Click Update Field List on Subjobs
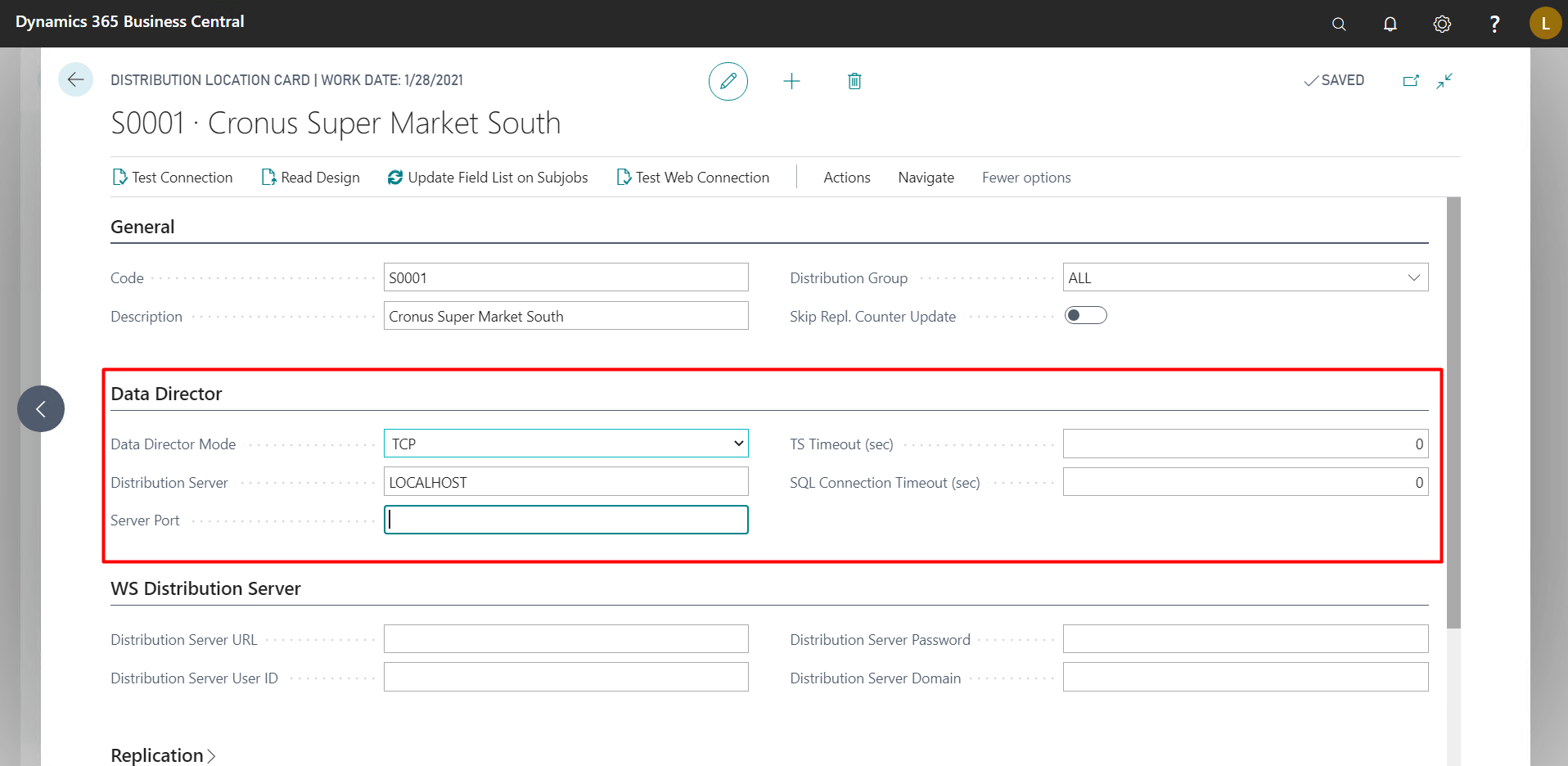This screenshot has width=1568, height=766. [x=488, y=178]
